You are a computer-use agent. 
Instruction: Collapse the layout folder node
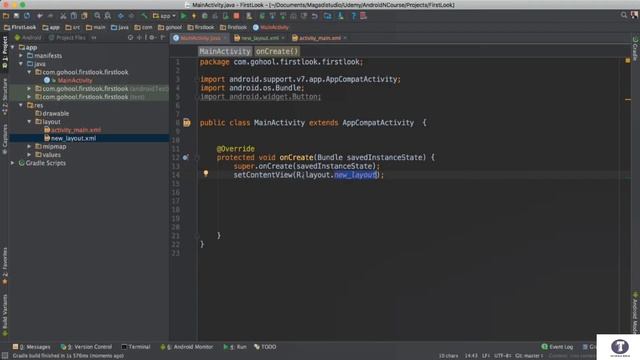[x=29, y=122]
